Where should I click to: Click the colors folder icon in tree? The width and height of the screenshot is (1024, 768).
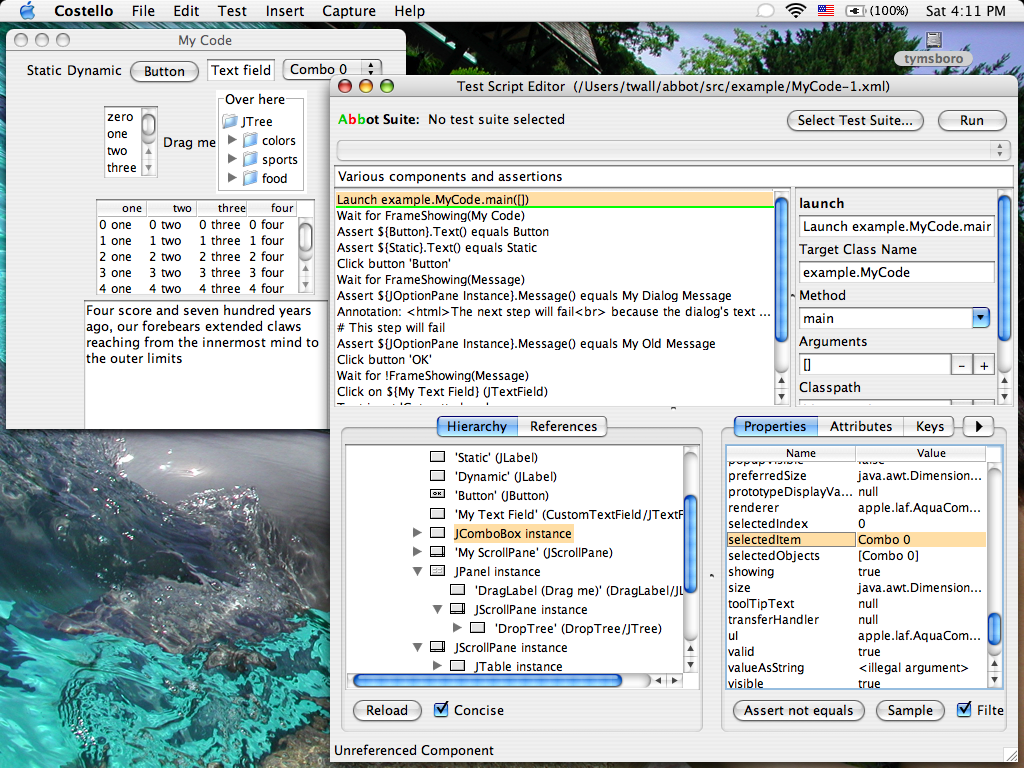250,141
